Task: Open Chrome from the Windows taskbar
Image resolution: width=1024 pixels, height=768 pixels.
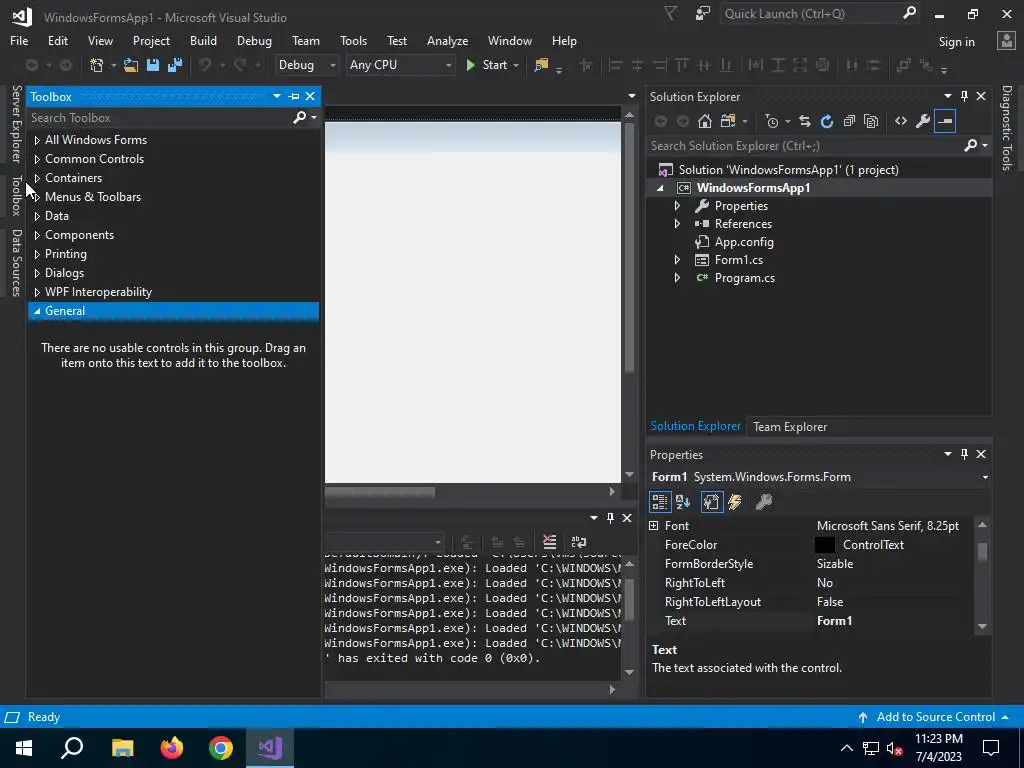Action: pos(221,748)
